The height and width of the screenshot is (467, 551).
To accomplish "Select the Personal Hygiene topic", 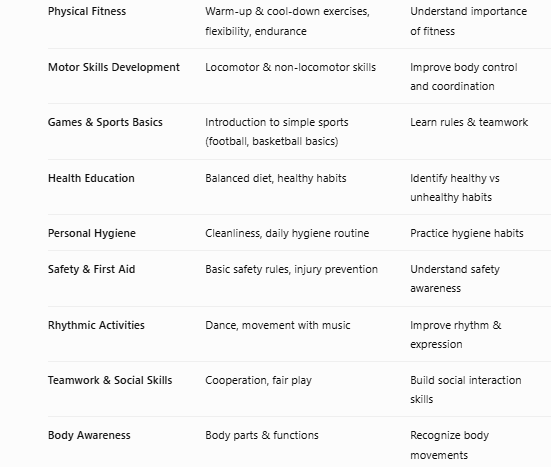I will pyautogui.click(x=92, y=233).
